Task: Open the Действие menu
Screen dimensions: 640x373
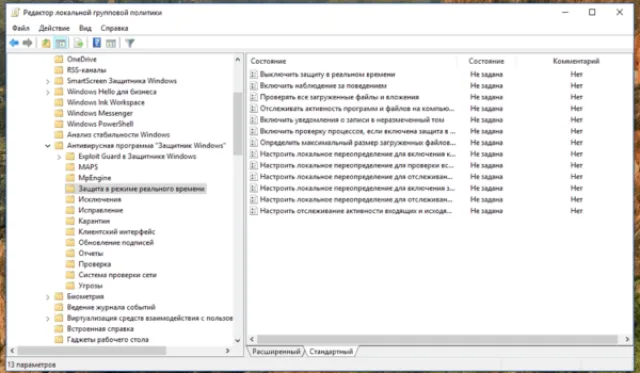Action: (x=54, y=28)
